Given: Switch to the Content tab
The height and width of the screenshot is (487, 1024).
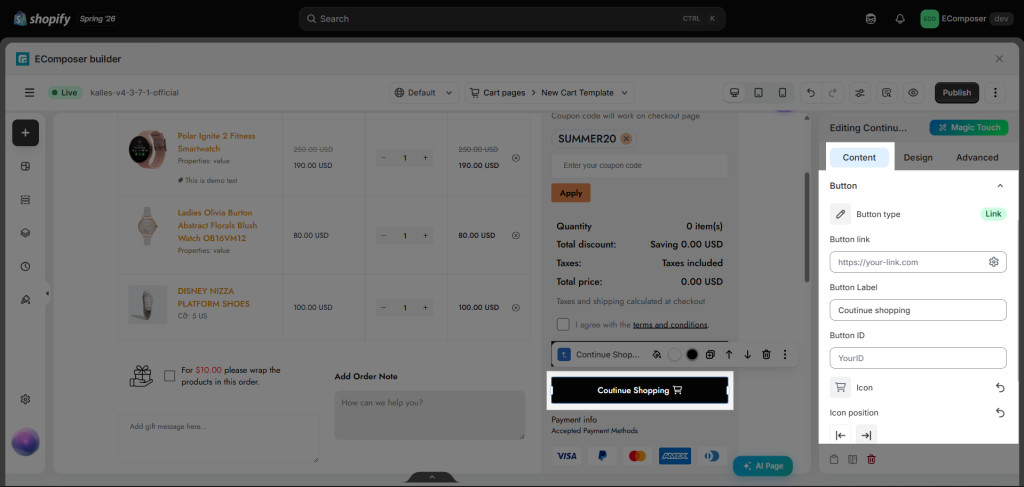Looking at the screenshot, I should (x=859, y=157).
